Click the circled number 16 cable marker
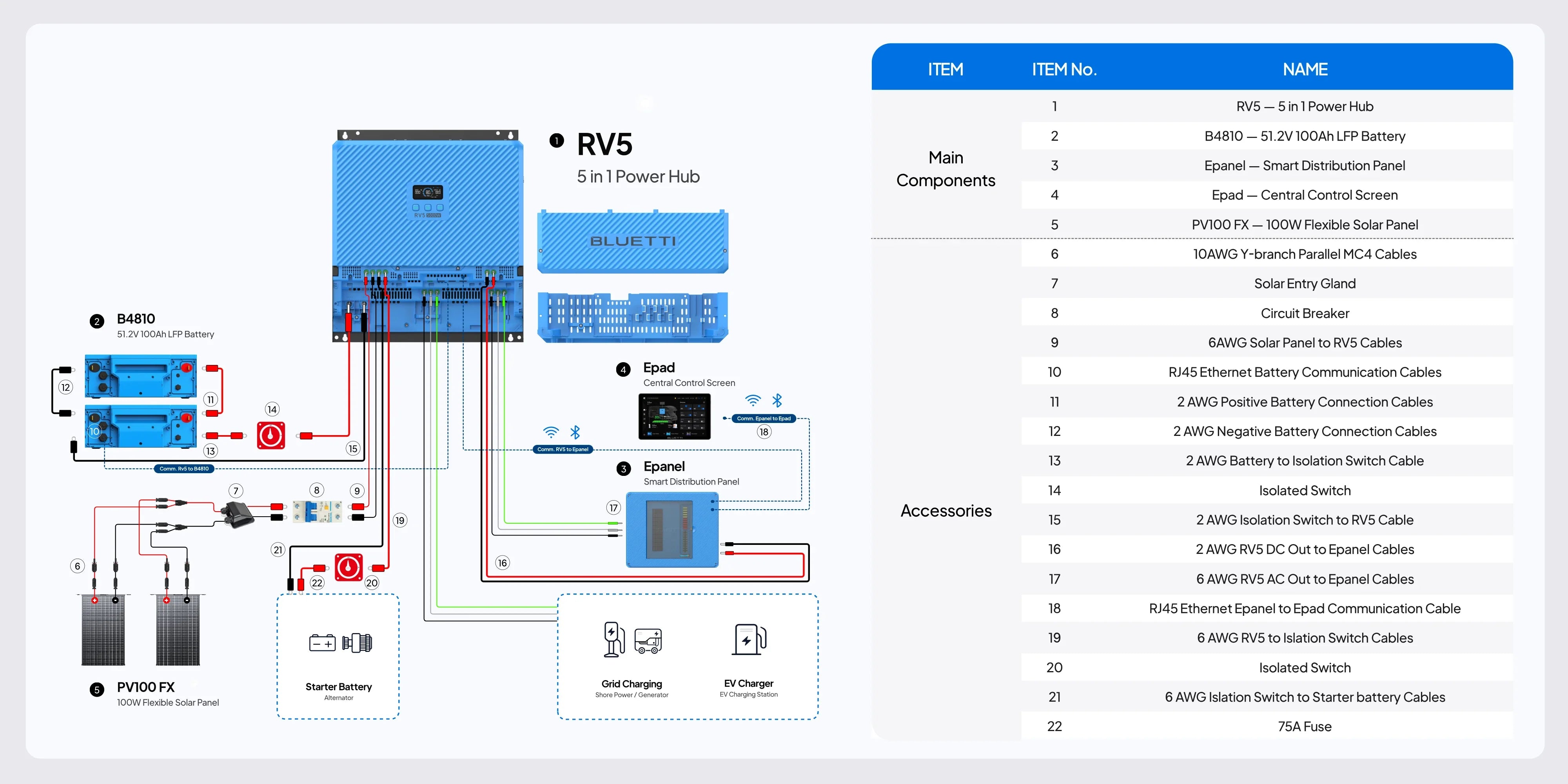 [x=502, y=563]
